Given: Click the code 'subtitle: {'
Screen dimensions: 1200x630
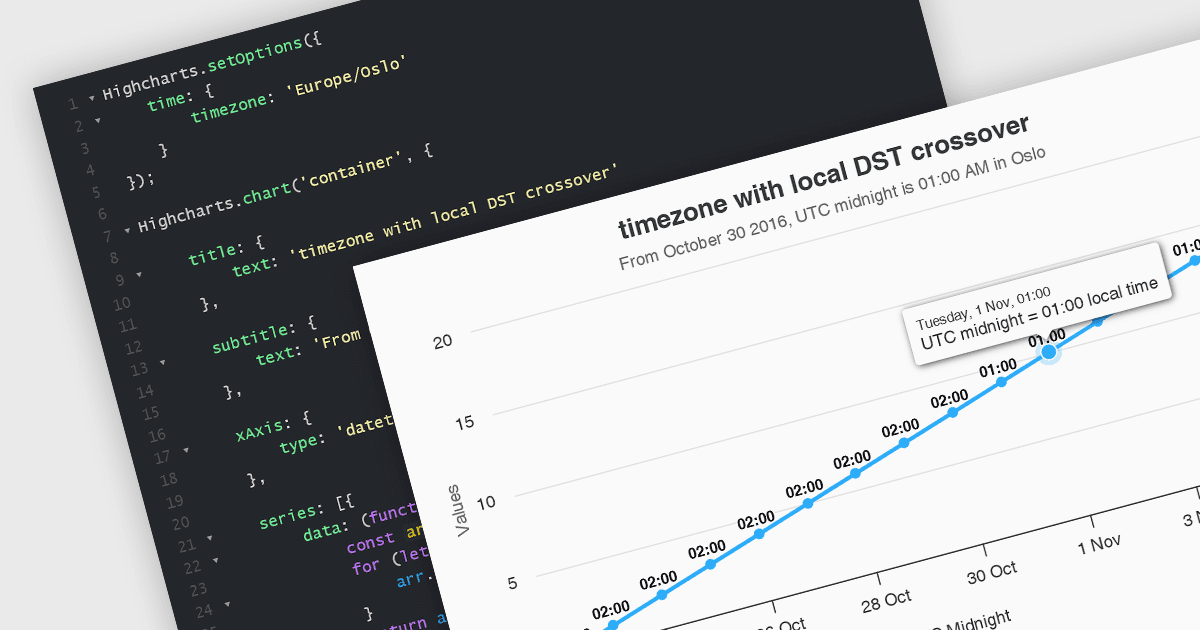Looking at the screenshot, I should pyautogui.click(x=265, y=336).
